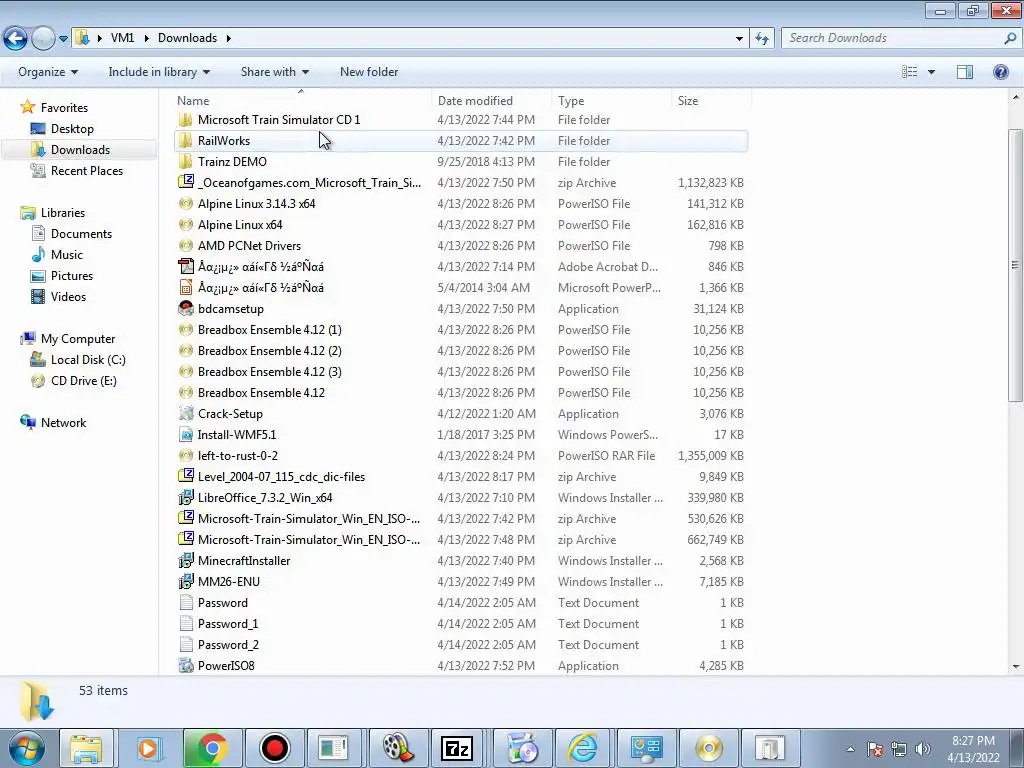Screen dimensions: 1024x768
Task: Select Downloads in the navigation pane
Action: tap(80, 150)
